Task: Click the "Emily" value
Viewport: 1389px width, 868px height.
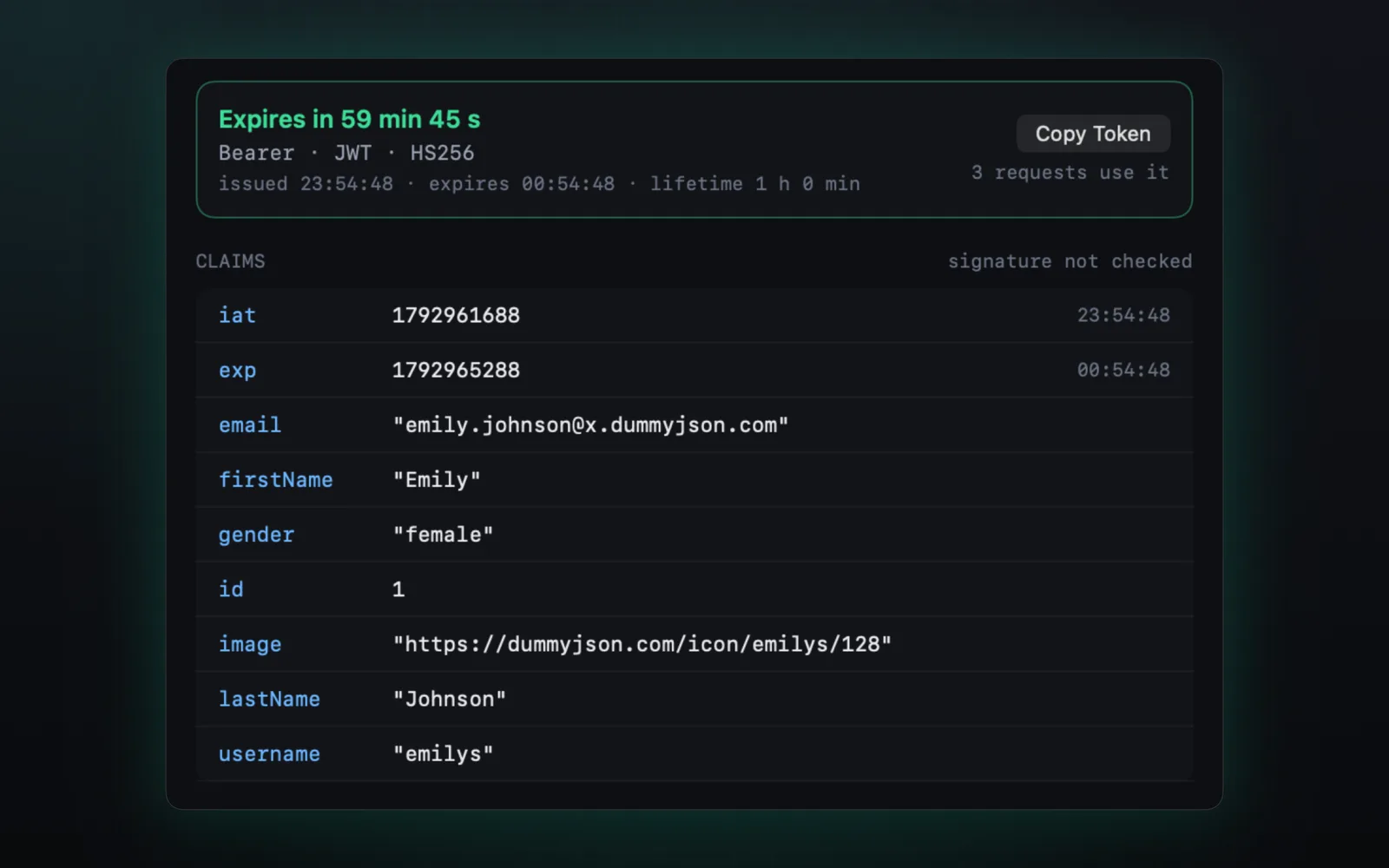Action: pyautogui.click(x=437, y=479)
